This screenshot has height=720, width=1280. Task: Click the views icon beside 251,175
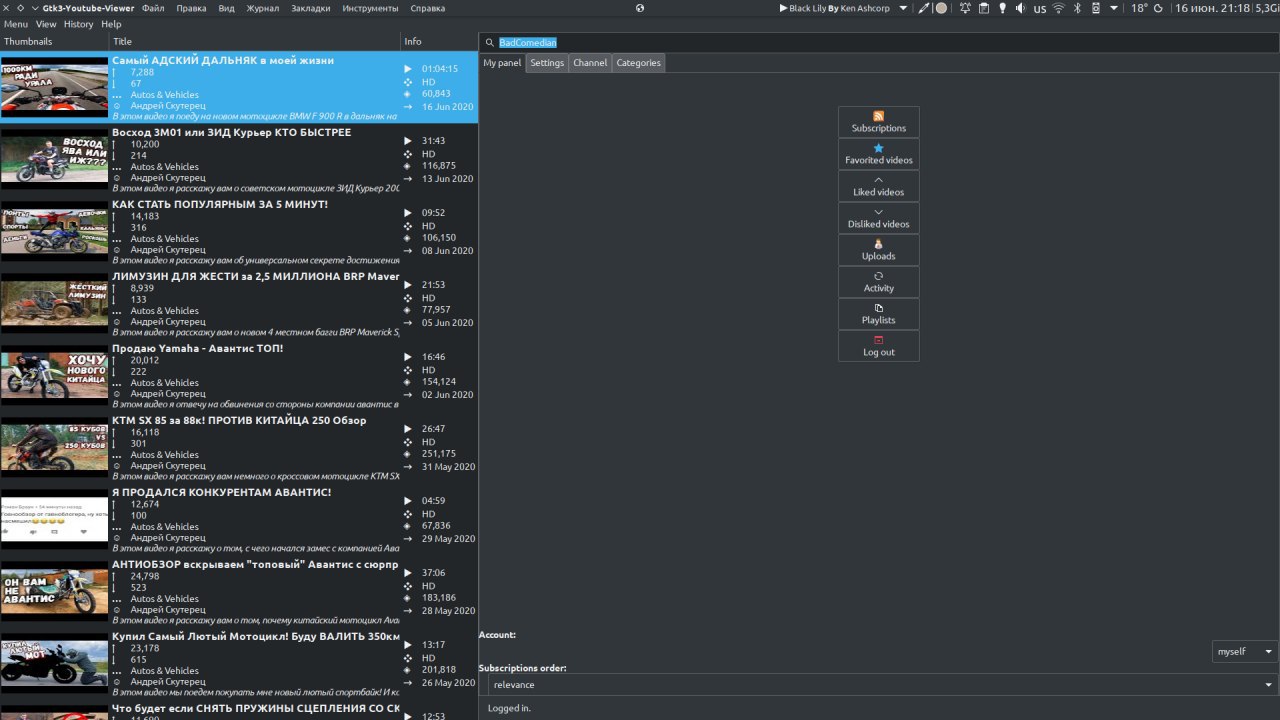click(x=408, y=454)
